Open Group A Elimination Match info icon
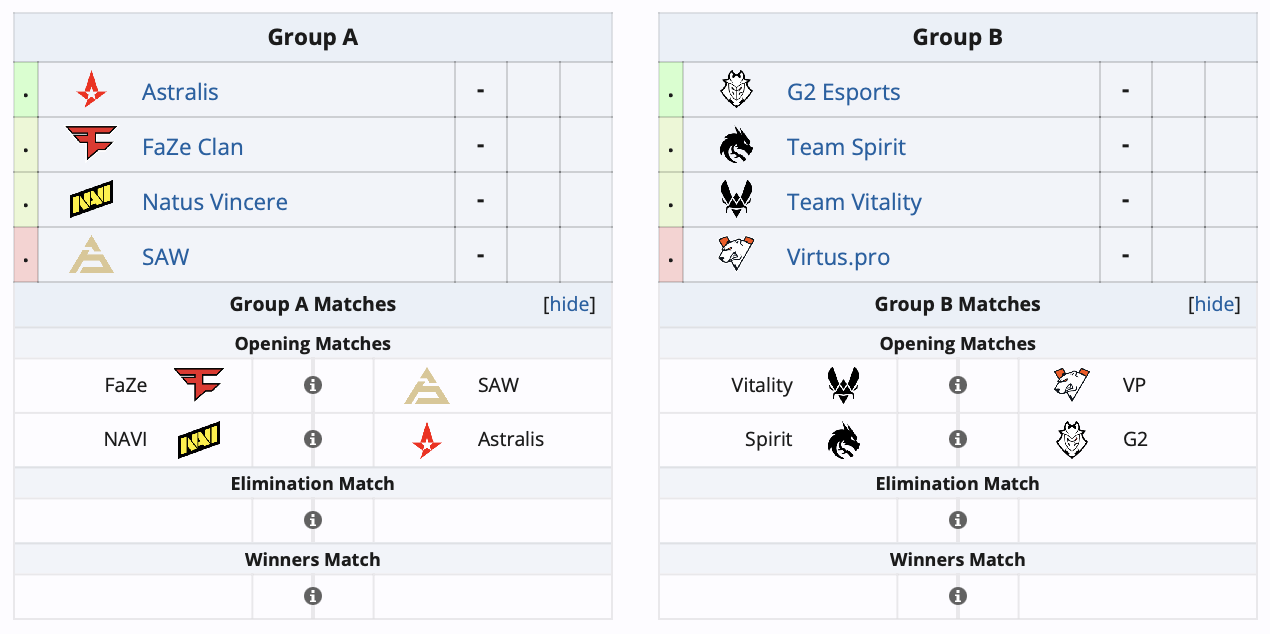Viewport: 1270px width, 634px height. pos(313,520)
